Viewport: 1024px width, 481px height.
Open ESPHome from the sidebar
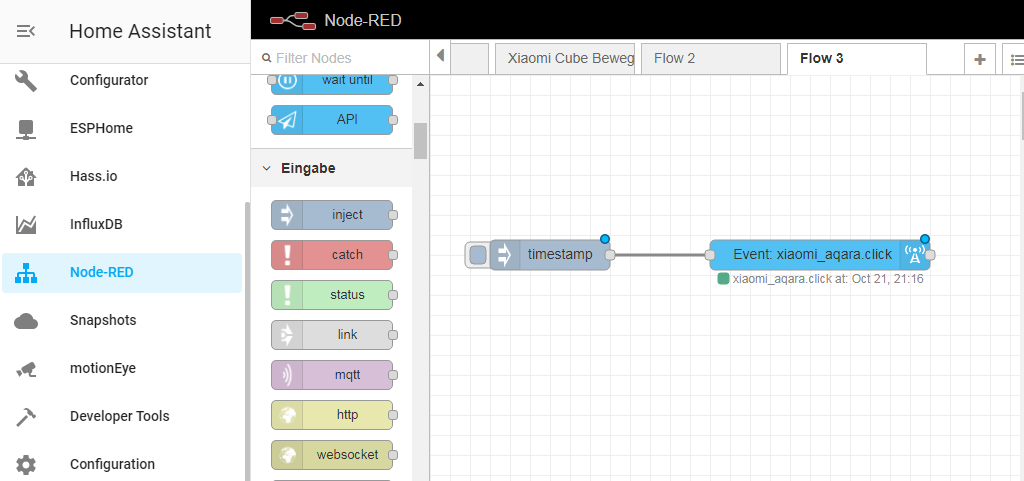(122, 129)
